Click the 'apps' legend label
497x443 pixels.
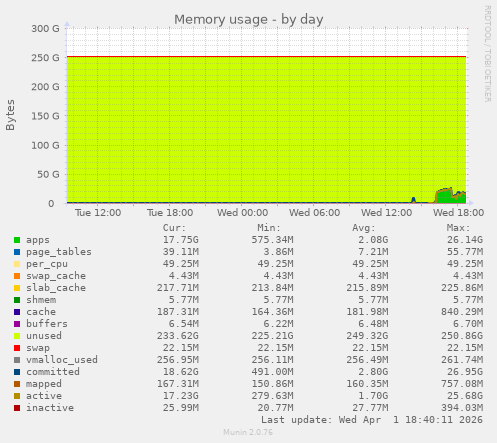point(38,240)
